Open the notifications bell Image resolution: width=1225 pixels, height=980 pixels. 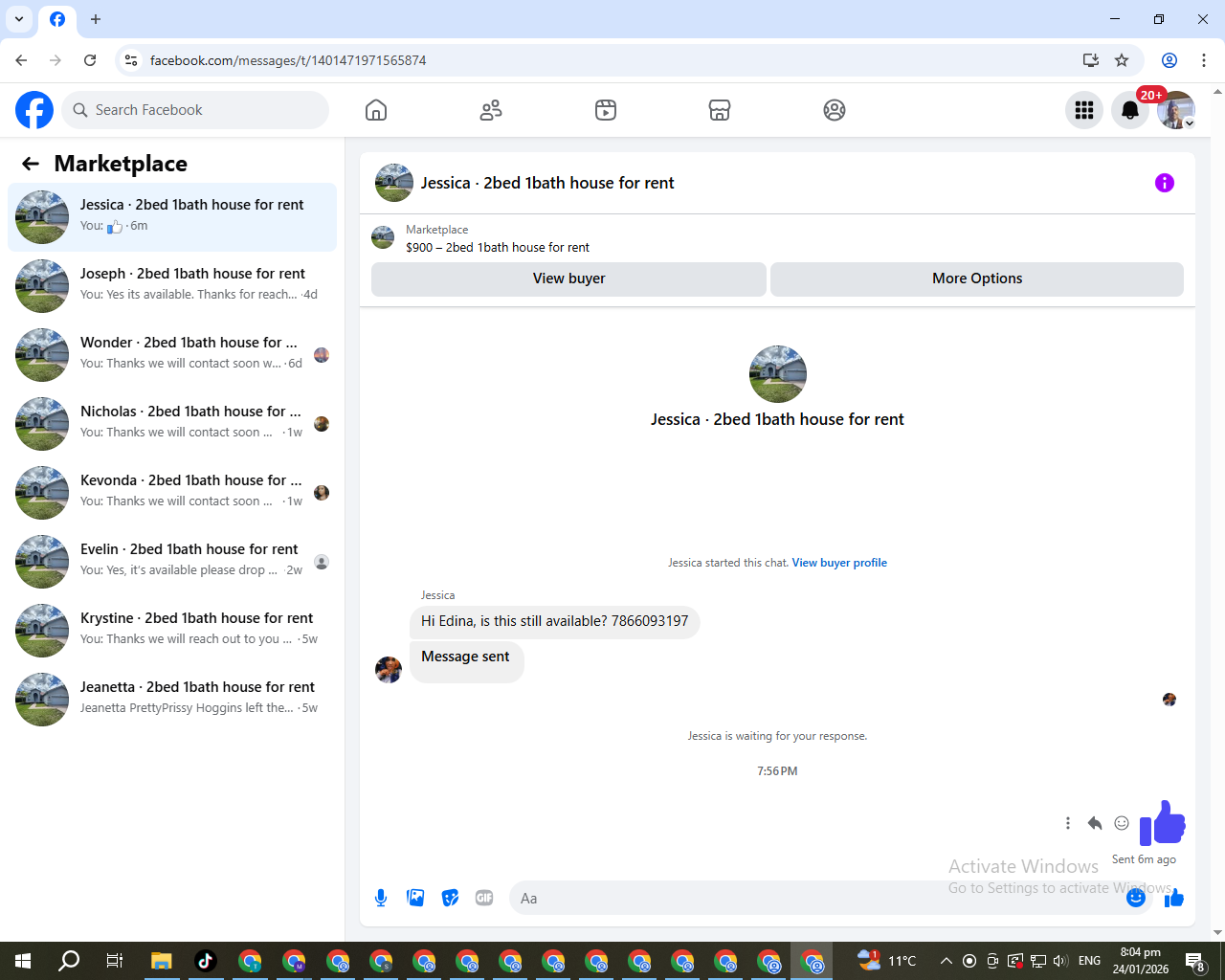1130,110
